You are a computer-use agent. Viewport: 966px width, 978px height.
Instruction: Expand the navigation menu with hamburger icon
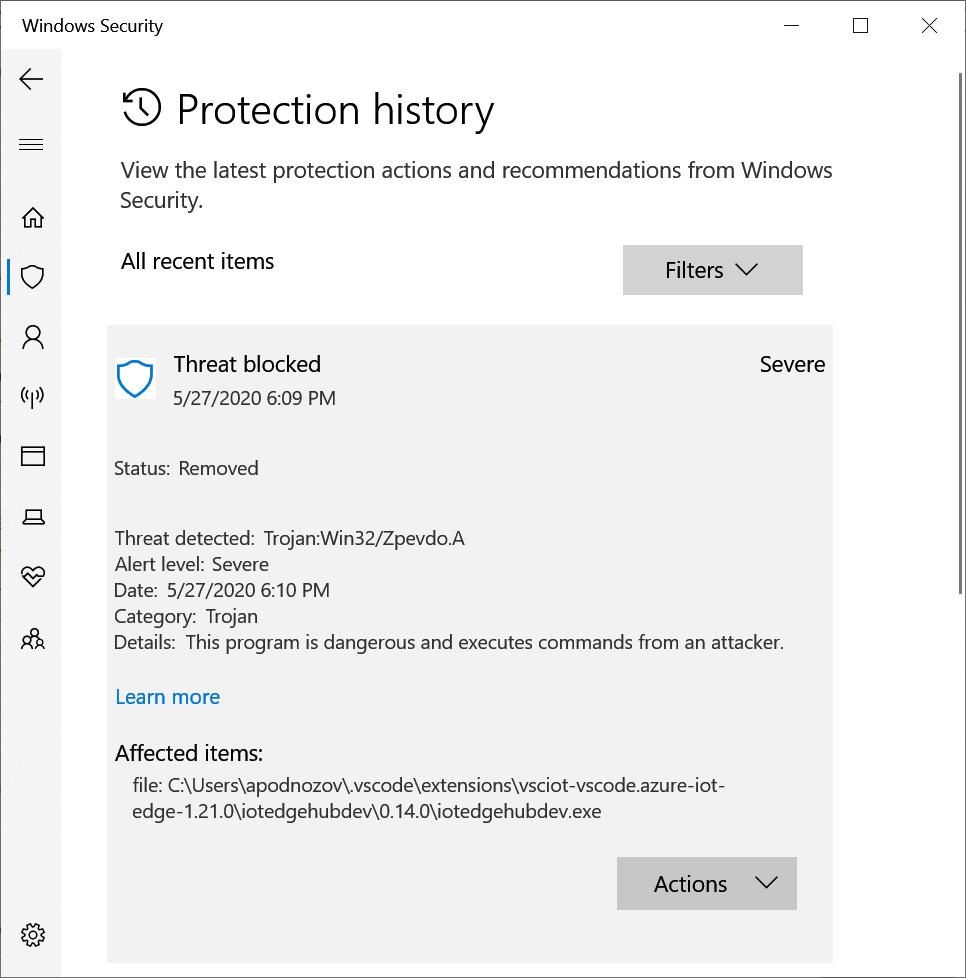(31, 144)
